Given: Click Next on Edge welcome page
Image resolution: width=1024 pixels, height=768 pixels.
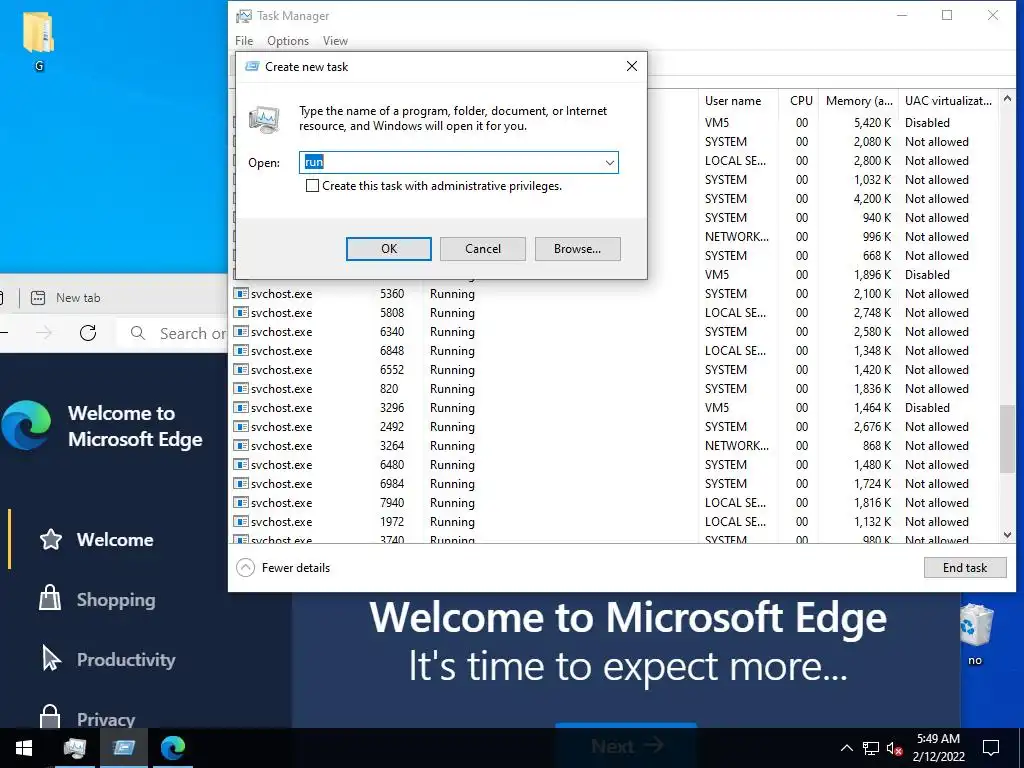Looking at the screenshot, I should 626,745.
